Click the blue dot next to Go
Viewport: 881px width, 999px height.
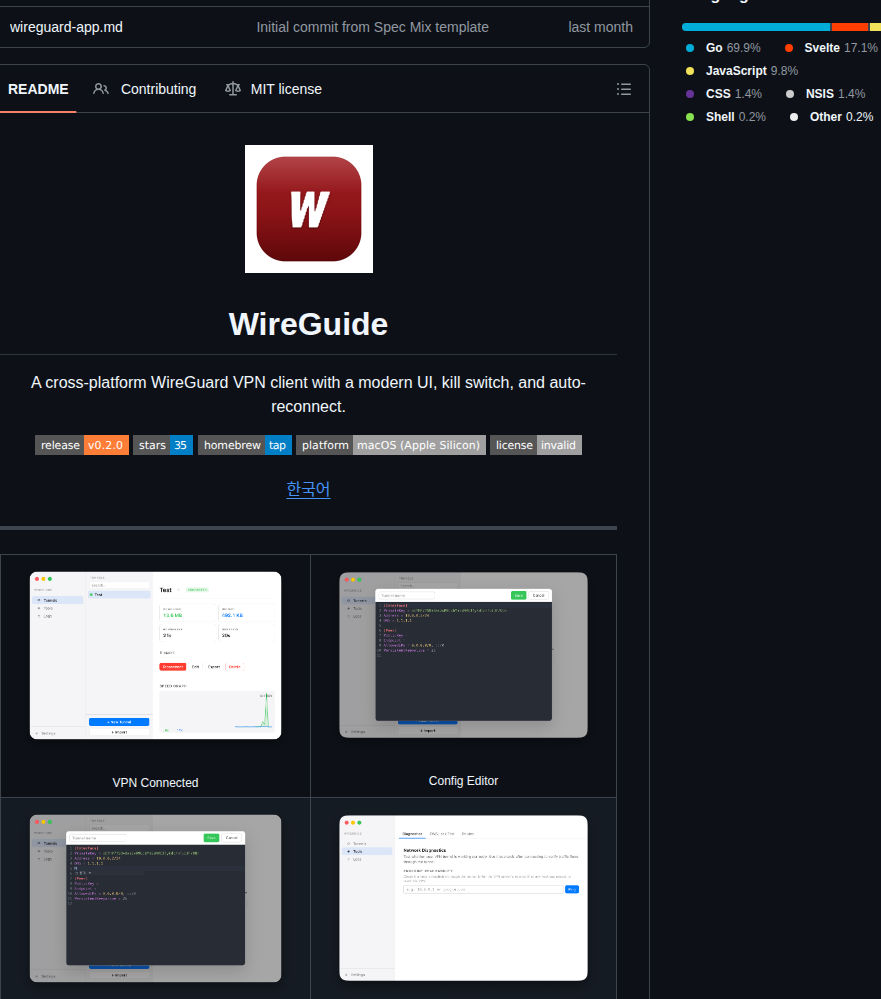690,48
